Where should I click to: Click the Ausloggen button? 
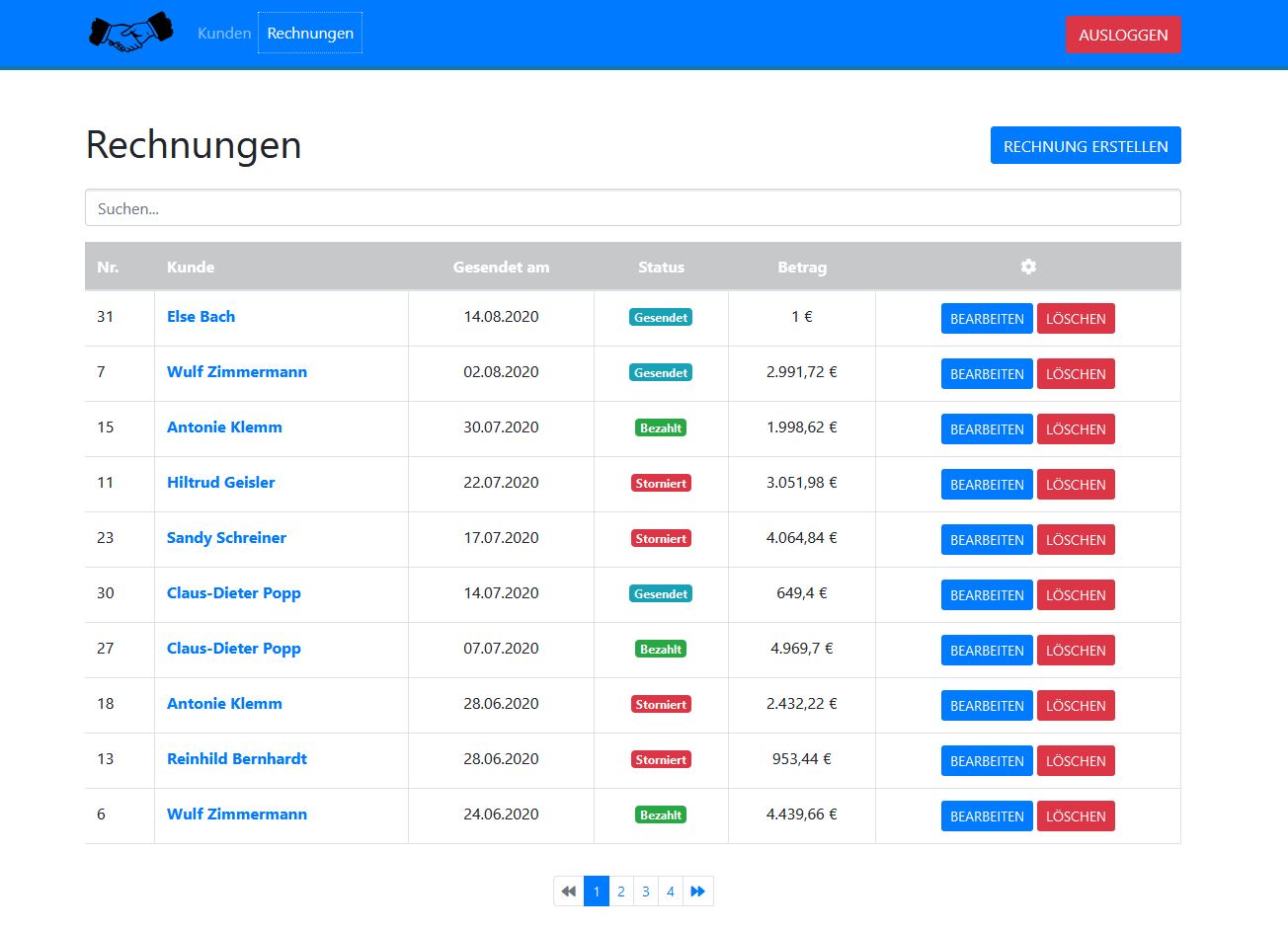pos(1123,35)
